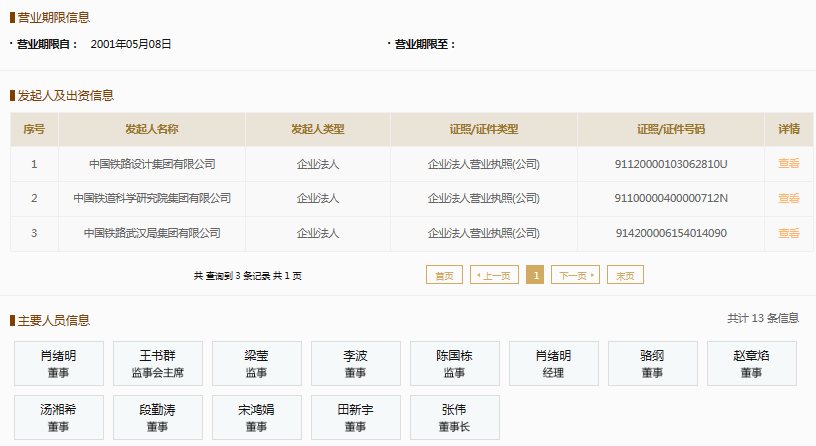Click the 营业期限信息 section heading
Viewport: 816px width, 446px height.
coord(54,18)
